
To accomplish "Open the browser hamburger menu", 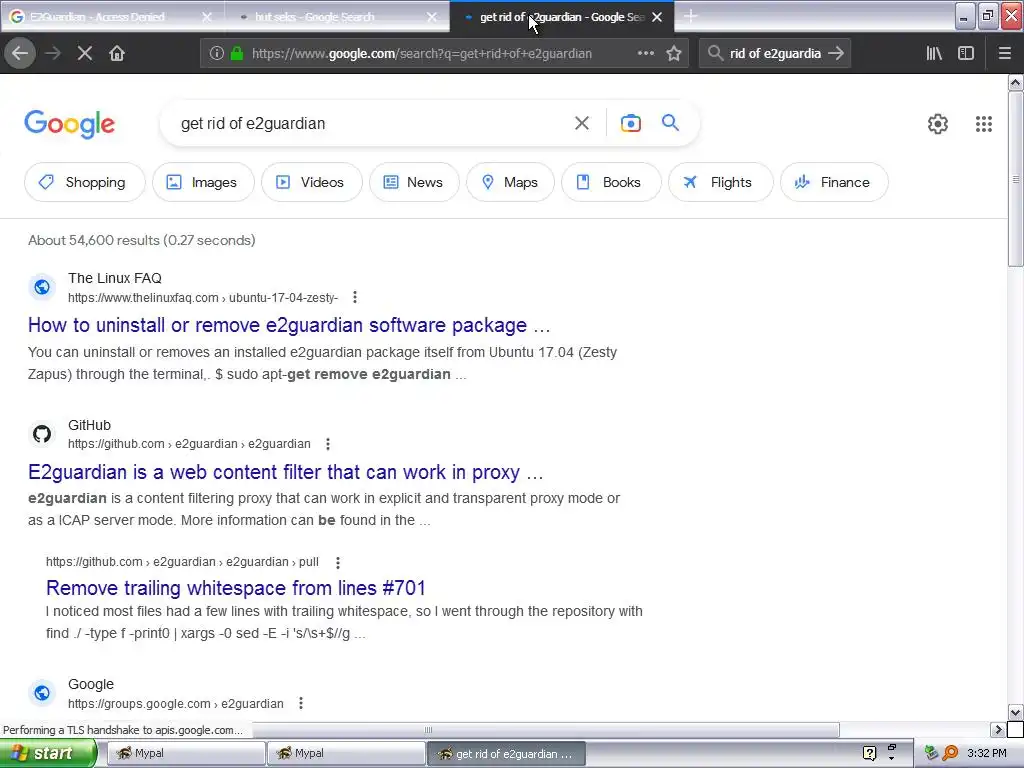I will [1004, 54].
